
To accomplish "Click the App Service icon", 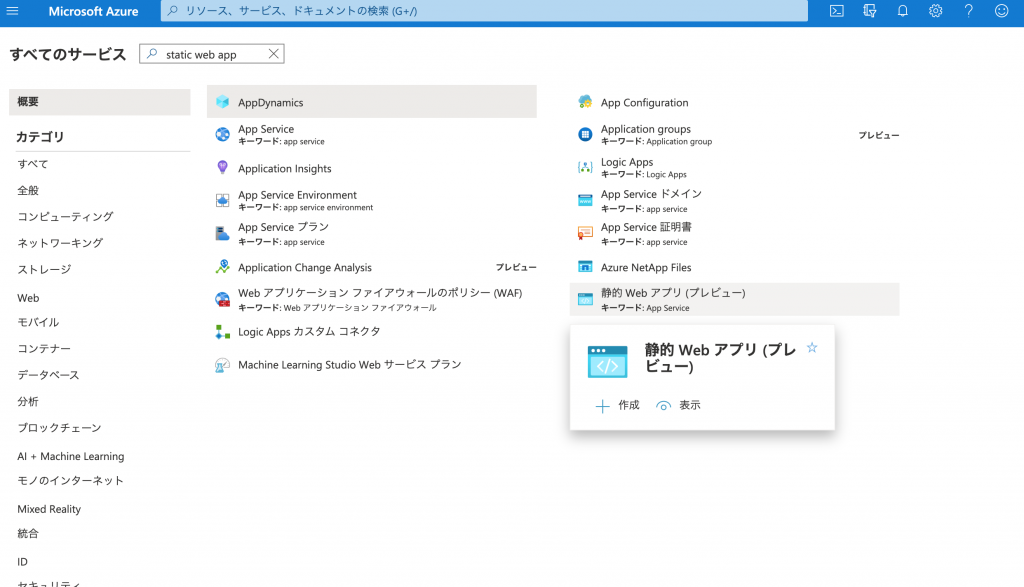I will [x=223, y=135].
